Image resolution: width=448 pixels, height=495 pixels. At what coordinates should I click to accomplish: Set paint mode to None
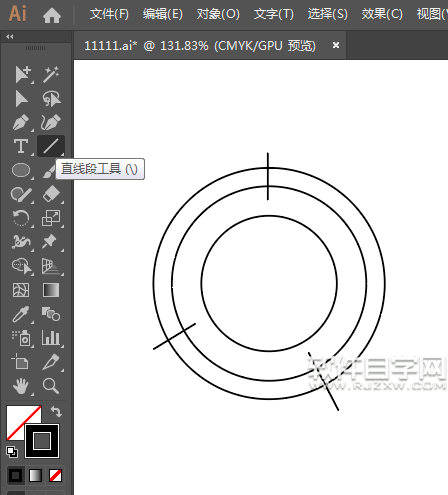[x=55, y=475]
